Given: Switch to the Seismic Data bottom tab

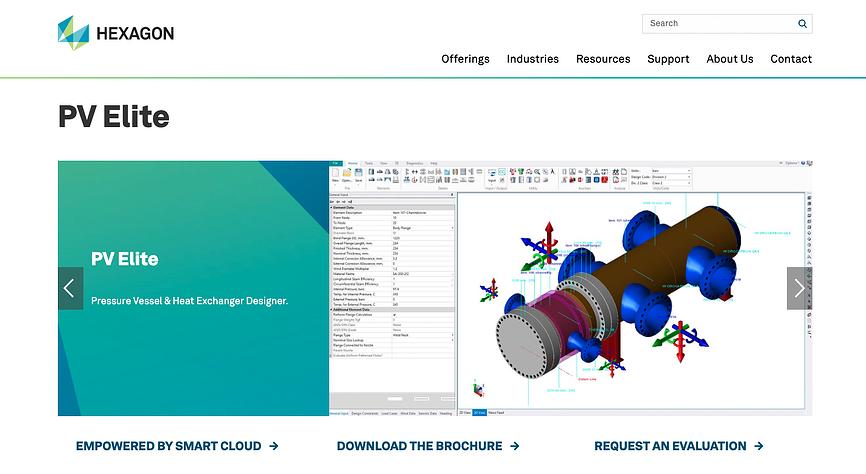Looking at the screenshot, I should (x=427, y=413).
